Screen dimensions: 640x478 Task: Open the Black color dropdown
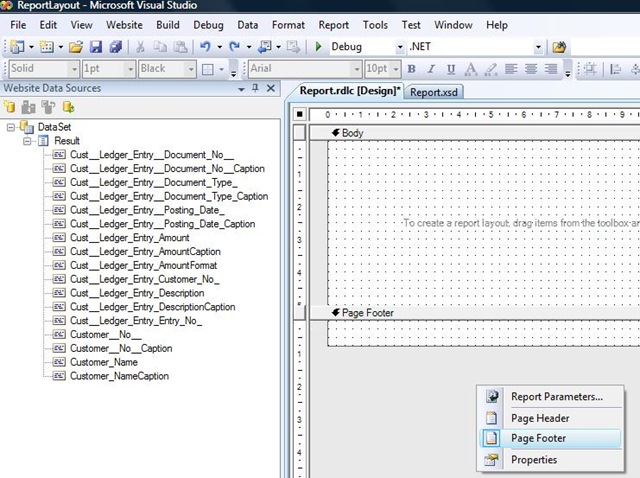pos(189,69)
